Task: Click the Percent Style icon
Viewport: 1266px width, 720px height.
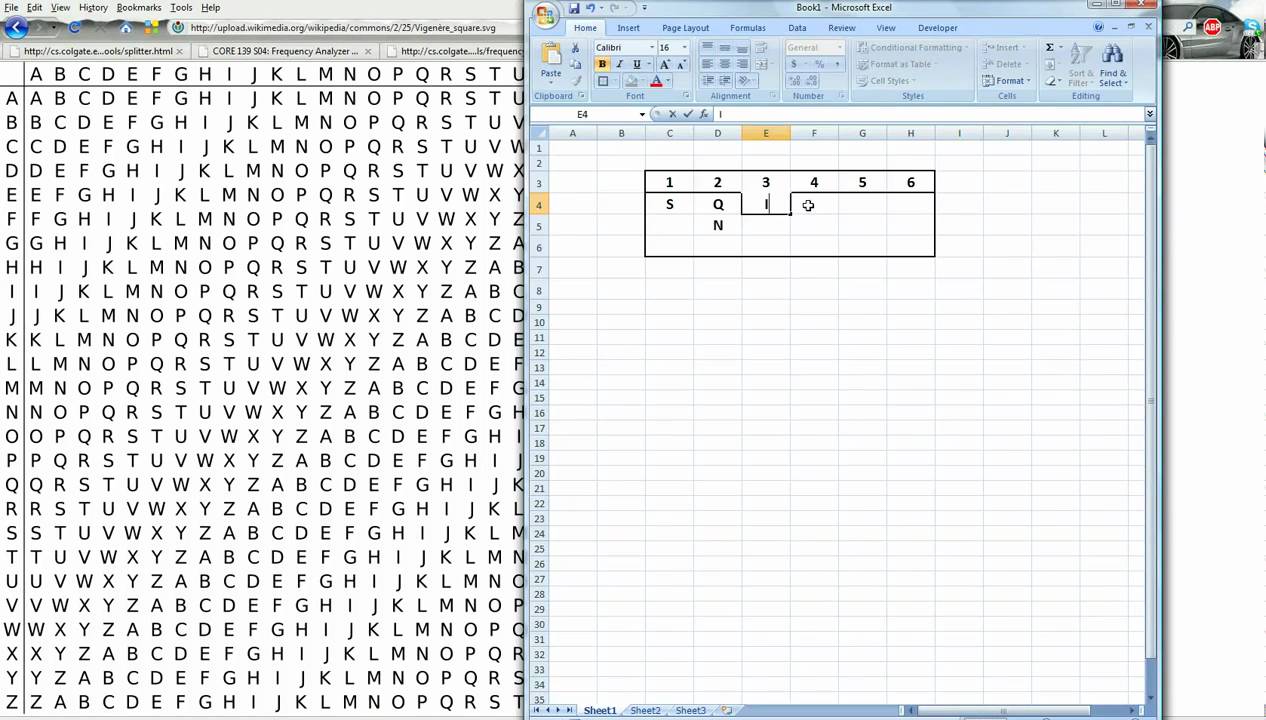Action: click(819, 64)
